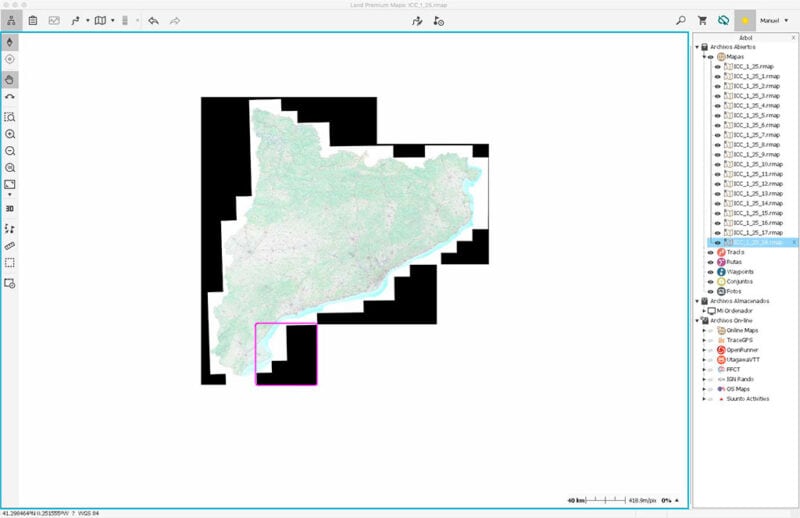Open the track tool dropdown arrow
Screen dimensions: 800x518
(88, 21)
